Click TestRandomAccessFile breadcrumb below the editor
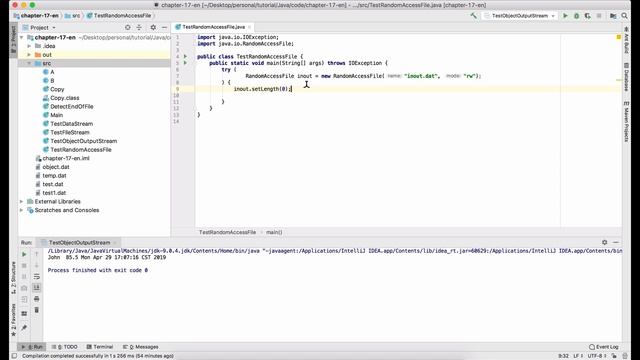This screenshot has width=640, height=360. [227, 232]
